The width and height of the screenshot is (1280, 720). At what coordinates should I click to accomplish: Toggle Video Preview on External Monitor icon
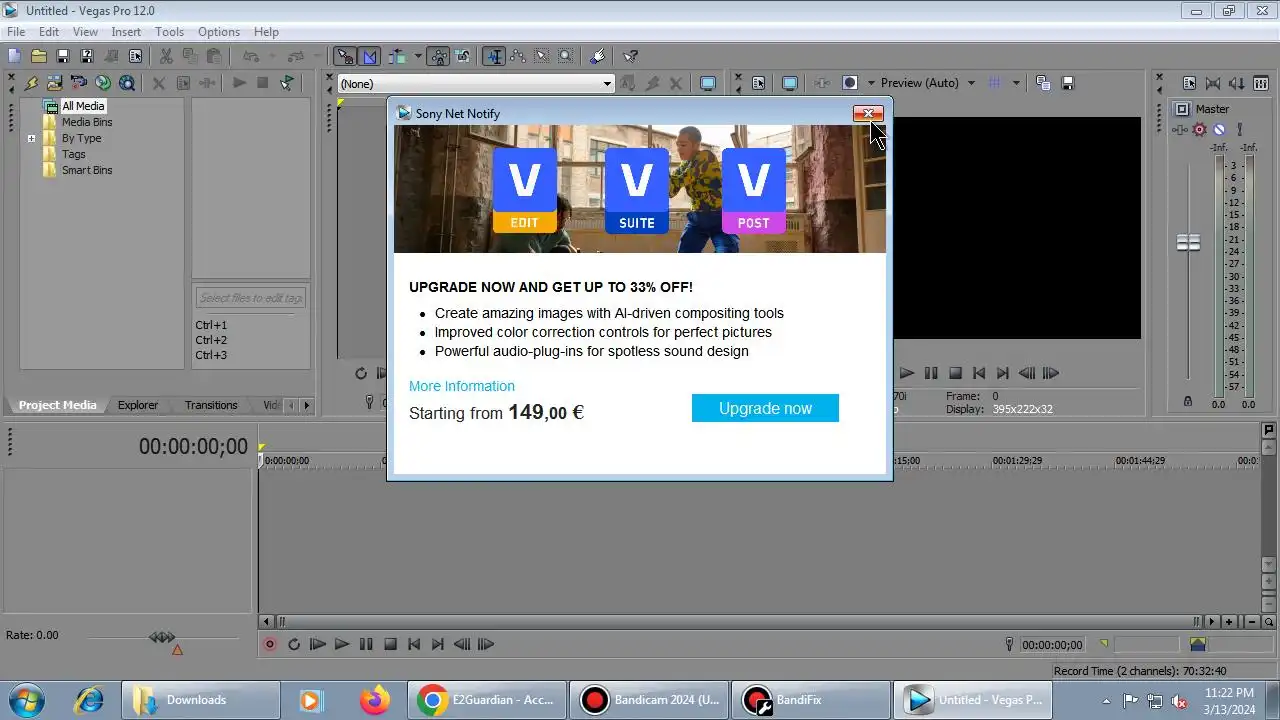tap(790, 83)
